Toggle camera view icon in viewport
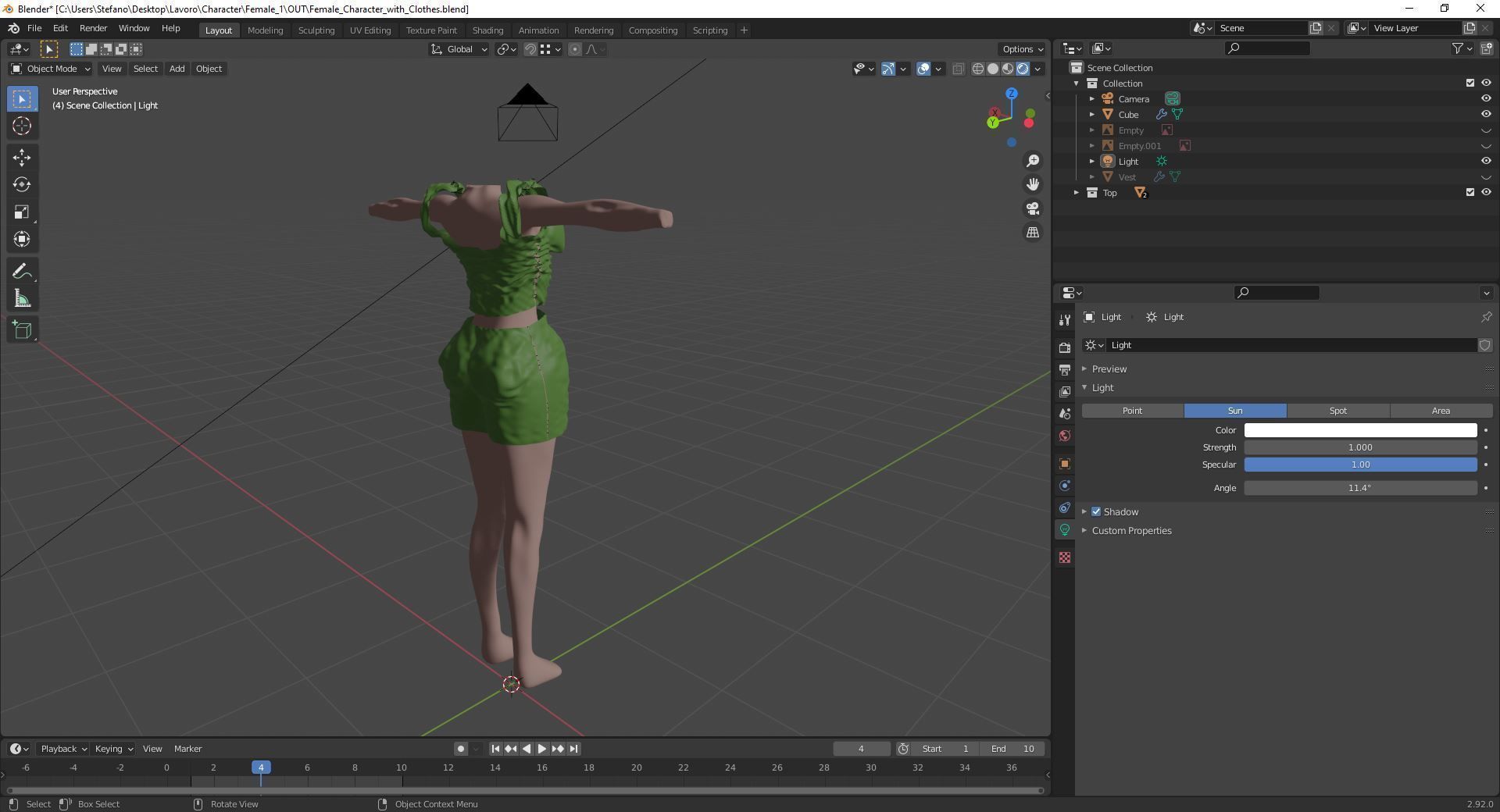1500x812 pixels. tap(1033, 208)
